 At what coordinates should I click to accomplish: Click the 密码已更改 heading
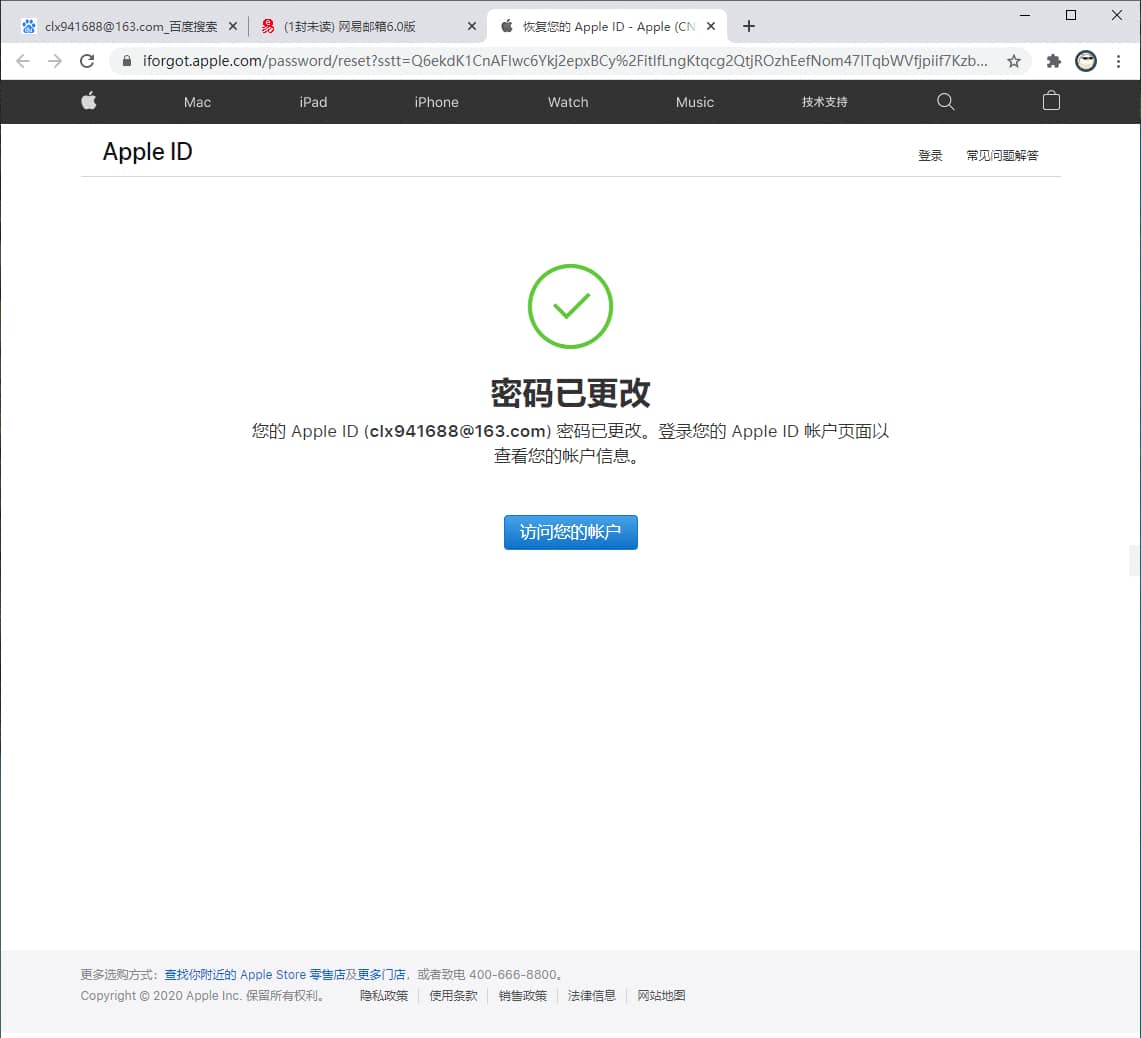570,393
